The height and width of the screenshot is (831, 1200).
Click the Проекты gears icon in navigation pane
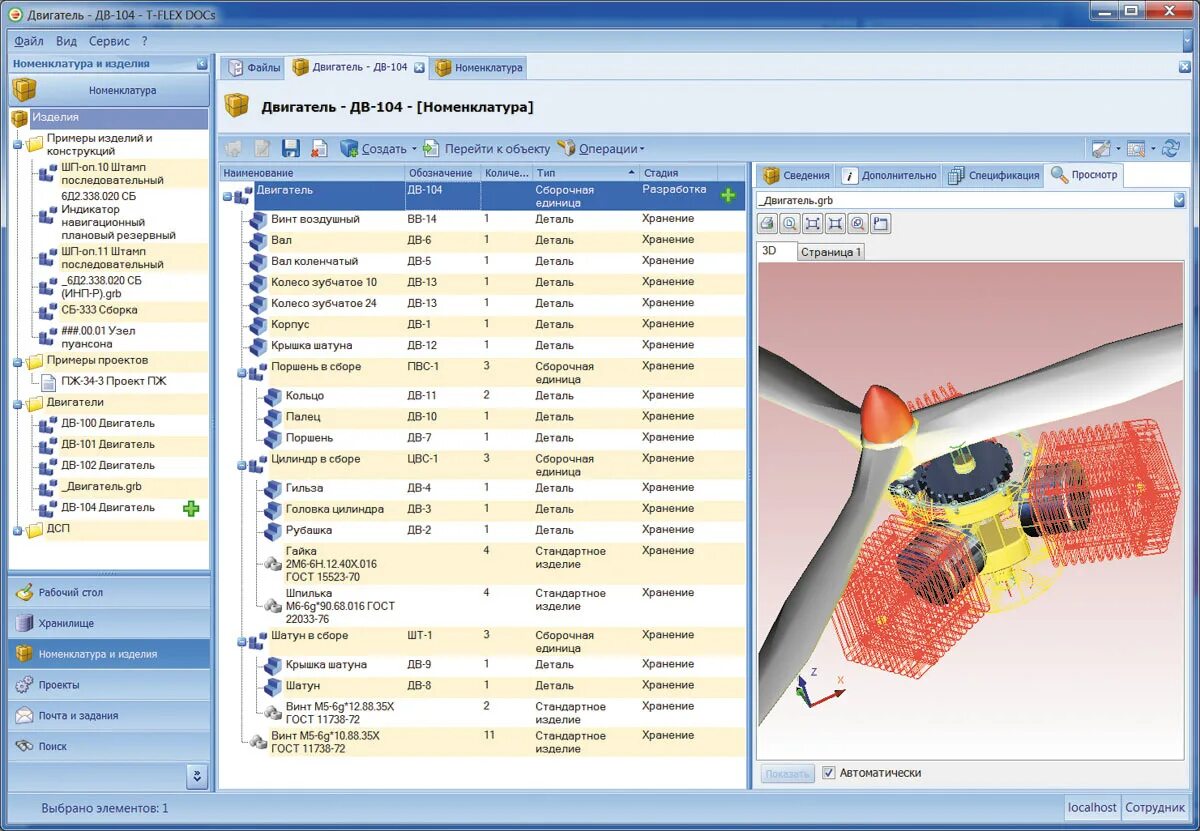pos(24,685)
